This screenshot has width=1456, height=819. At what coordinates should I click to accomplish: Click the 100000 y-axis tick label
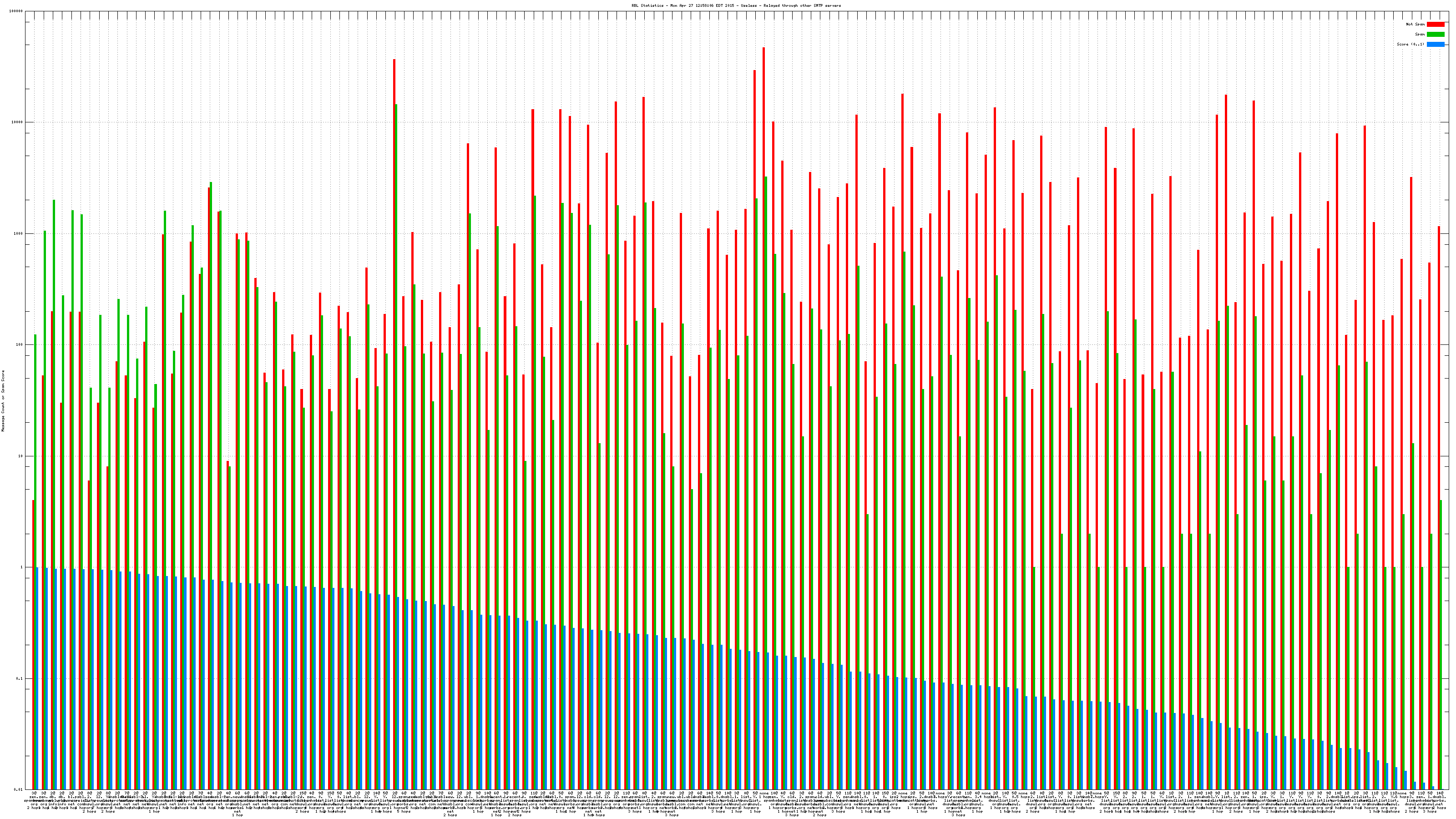16,11
